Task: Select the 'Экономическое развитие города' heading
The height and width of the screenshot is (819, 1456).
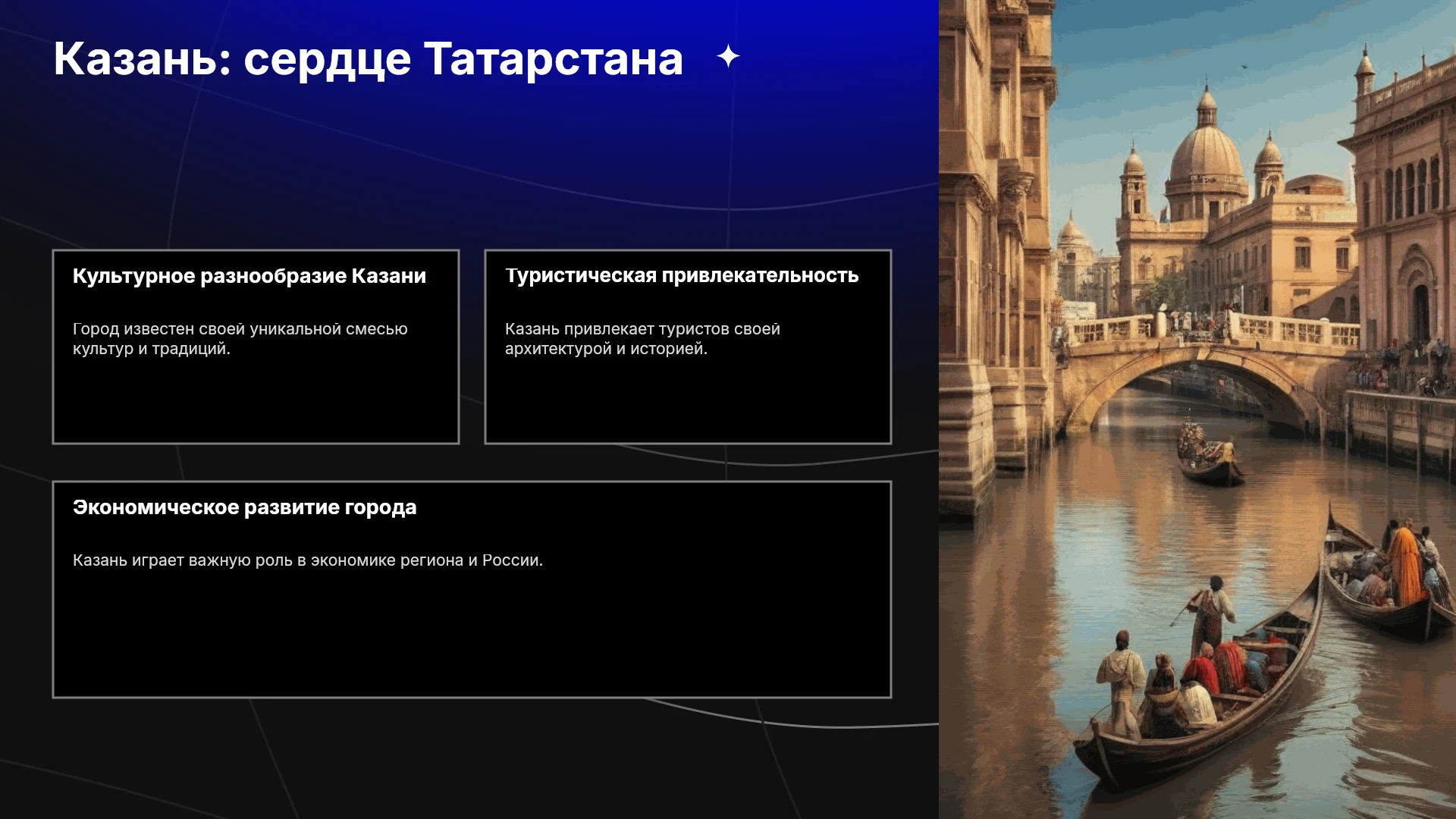Action: click(x=245, y=507)
